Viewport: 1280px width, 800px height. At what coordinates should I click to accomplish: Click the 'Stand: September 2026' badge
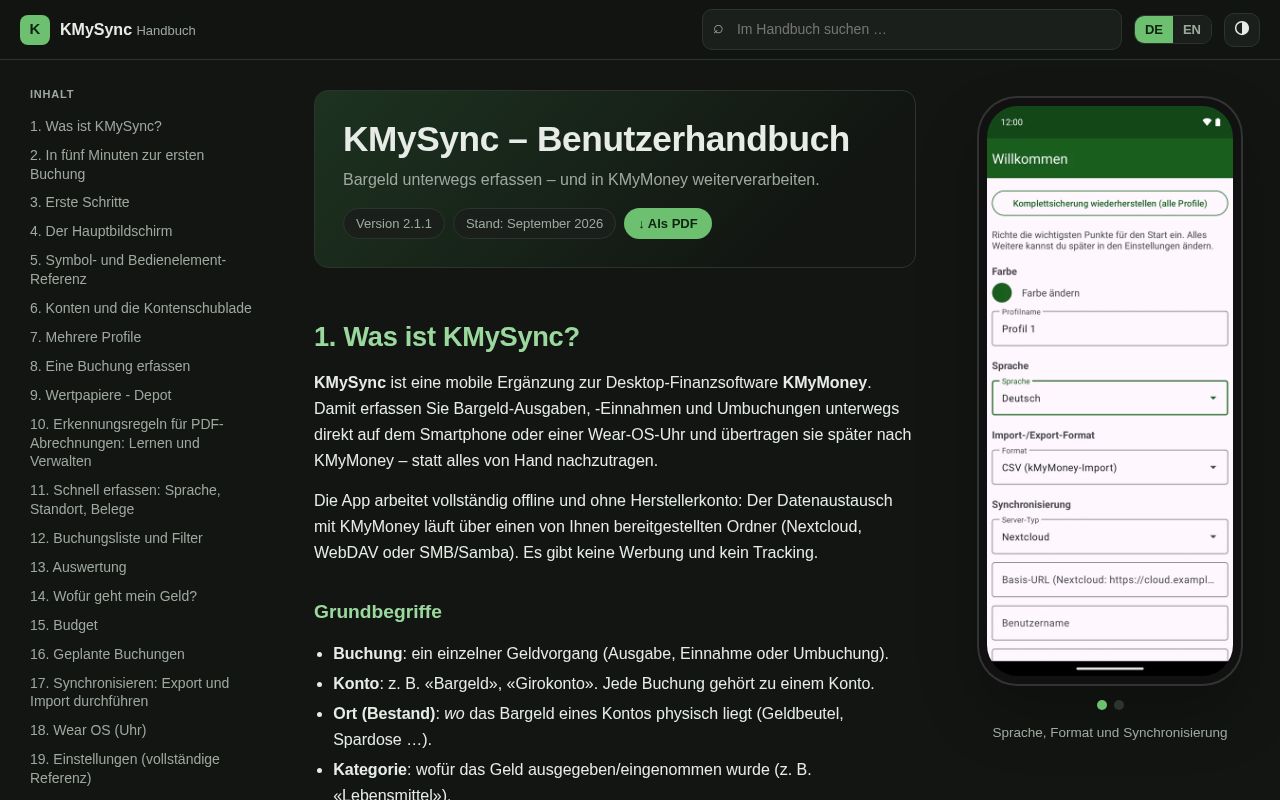tap(534, 223)
